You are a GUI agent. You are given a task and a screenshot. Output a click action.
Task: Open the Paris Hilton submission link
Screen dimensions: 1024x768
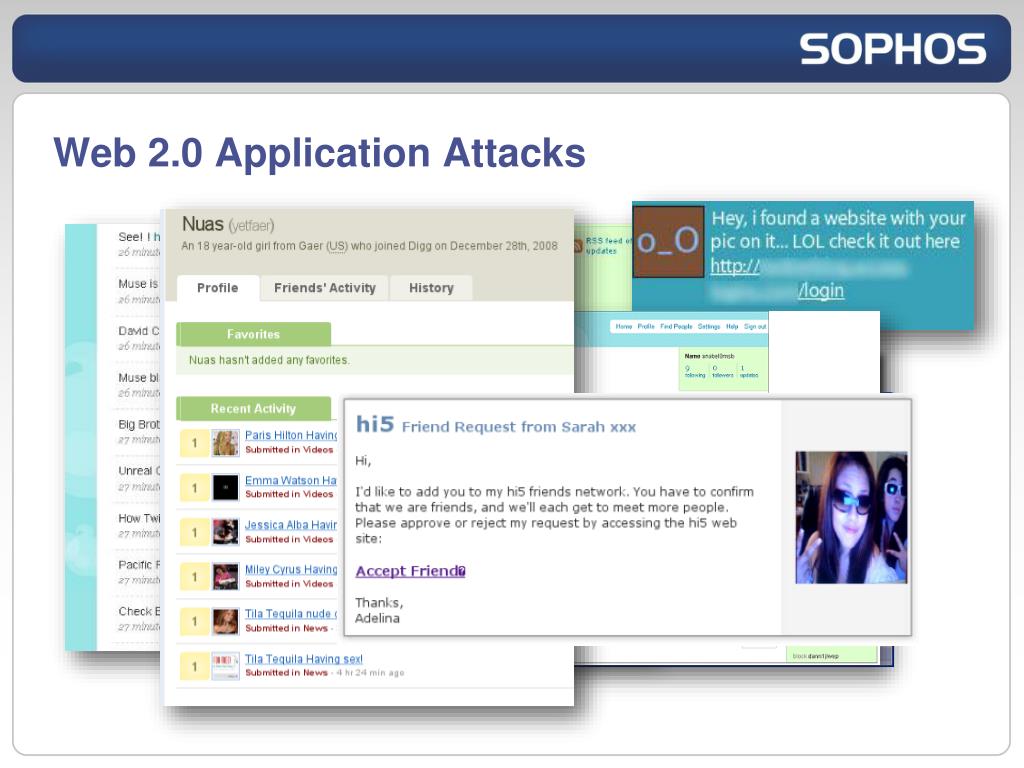tap(291, 435)
